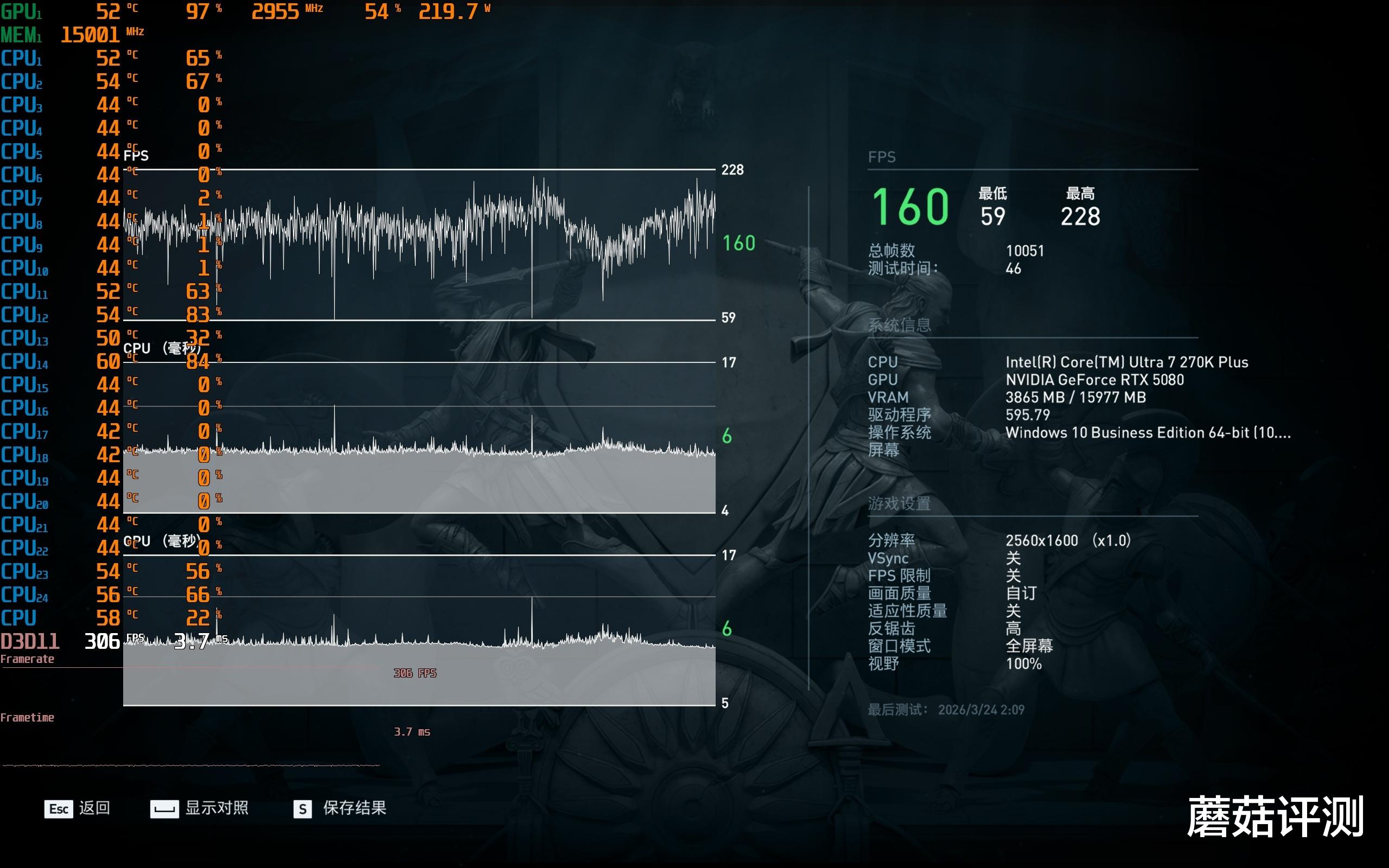Click the 蘑菇评测 watermark
Screen dimensions: 1389x868
1275,817
